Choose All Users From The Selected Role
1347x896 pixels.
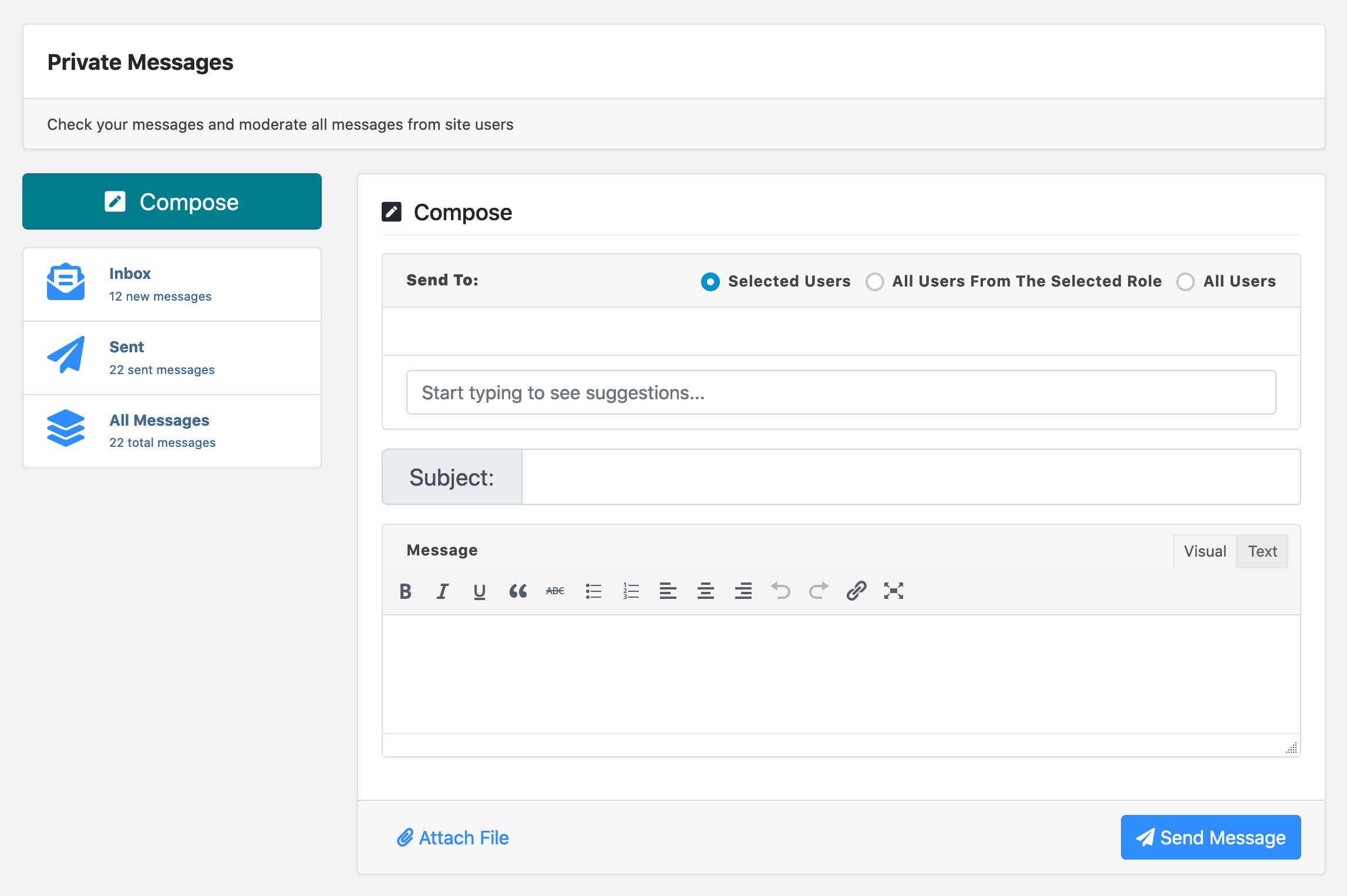click(x=875, y=282)
